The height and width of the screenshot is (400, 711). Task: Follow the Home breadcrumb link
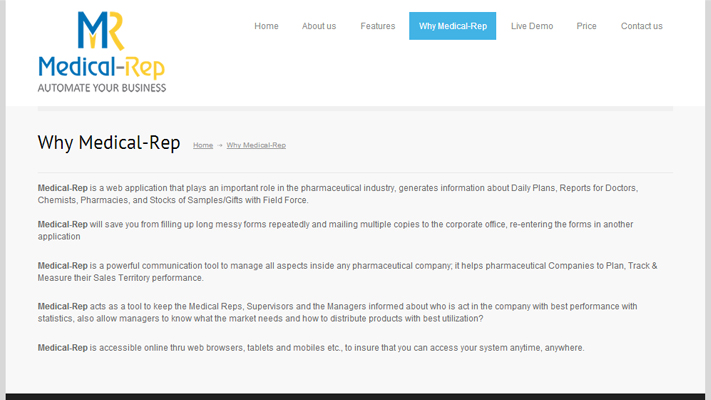[203, 145]
